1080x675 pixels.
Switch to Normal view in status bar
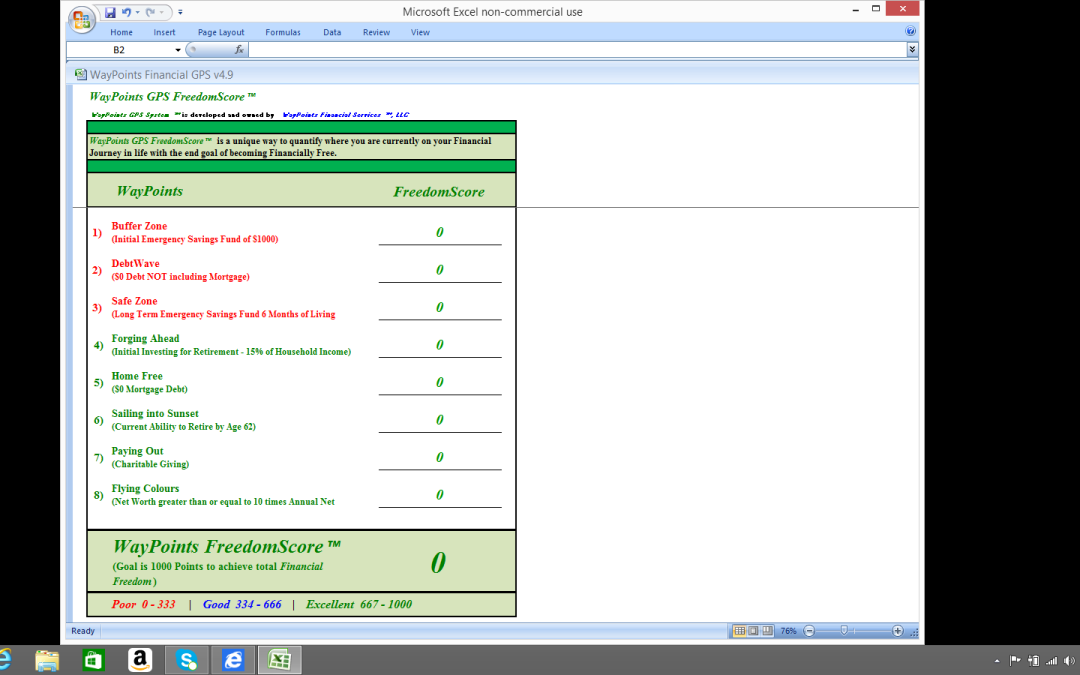click(x=740, y=631)
